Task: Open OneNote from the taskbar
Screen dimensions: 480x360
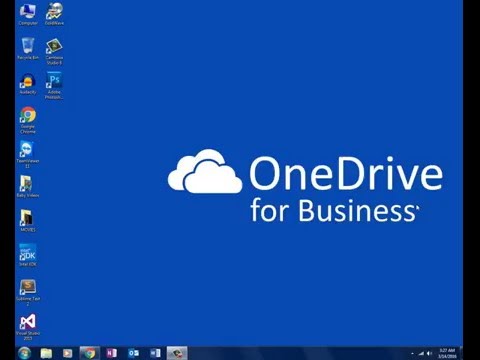Action: [111, 353]
